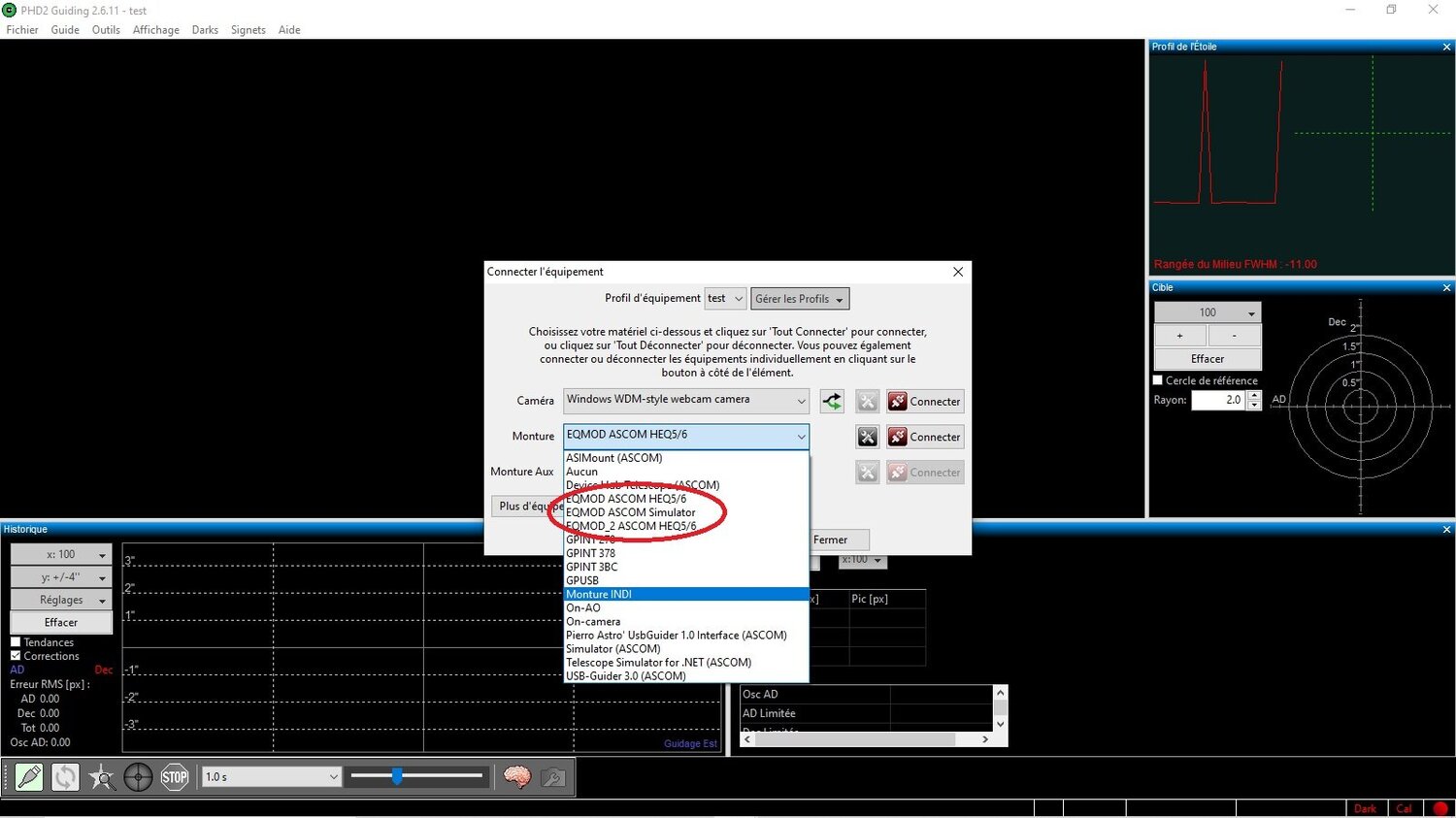
Task: Select 'USB-Guider 3.0 (ASCOM)' option
Action: (686, 675)
